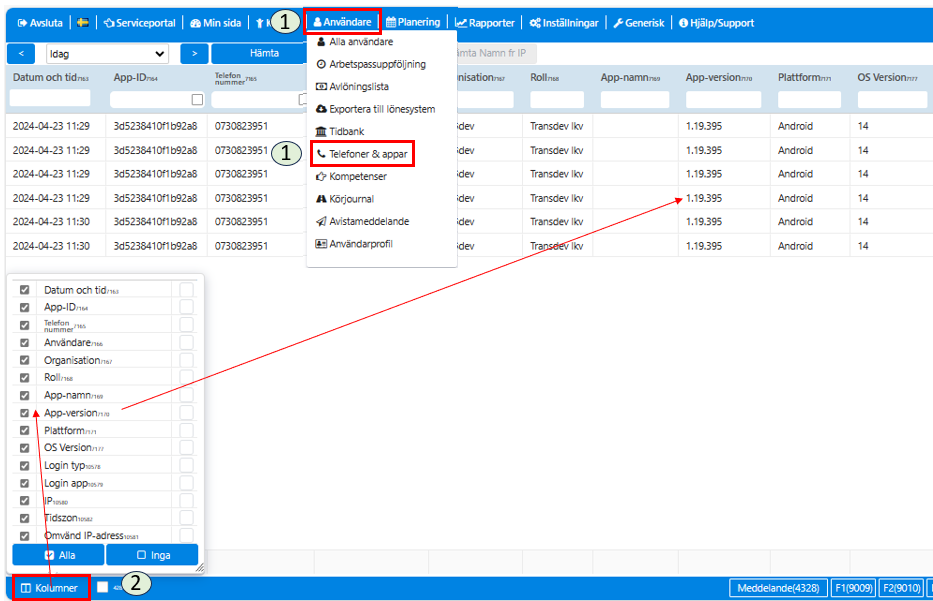Screen dimensions: 933x601
Task: Uncheck OS Version column checkbox
Action: pyautogui.click(x=24, y=448)
